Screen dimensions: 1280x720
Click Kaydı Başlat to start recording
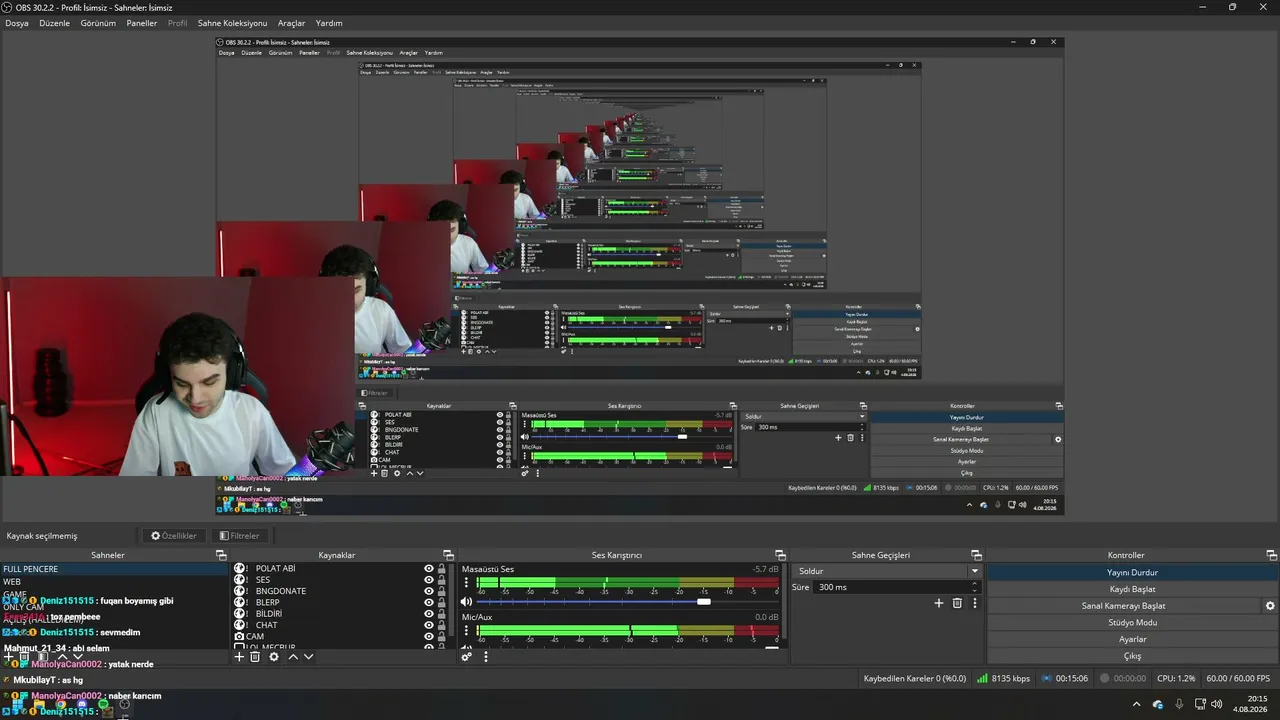click(1132, 589)
